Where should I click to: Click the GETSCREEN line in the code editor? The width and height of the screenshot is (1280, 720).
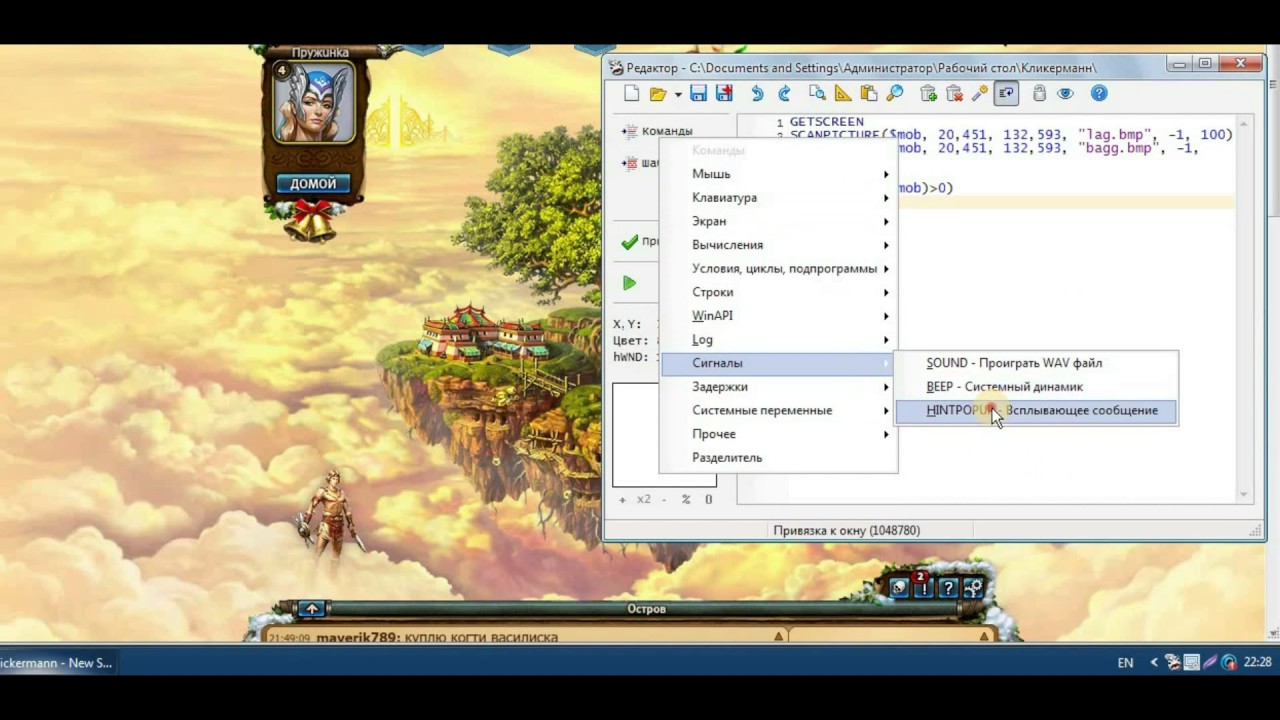coord(827,122)
